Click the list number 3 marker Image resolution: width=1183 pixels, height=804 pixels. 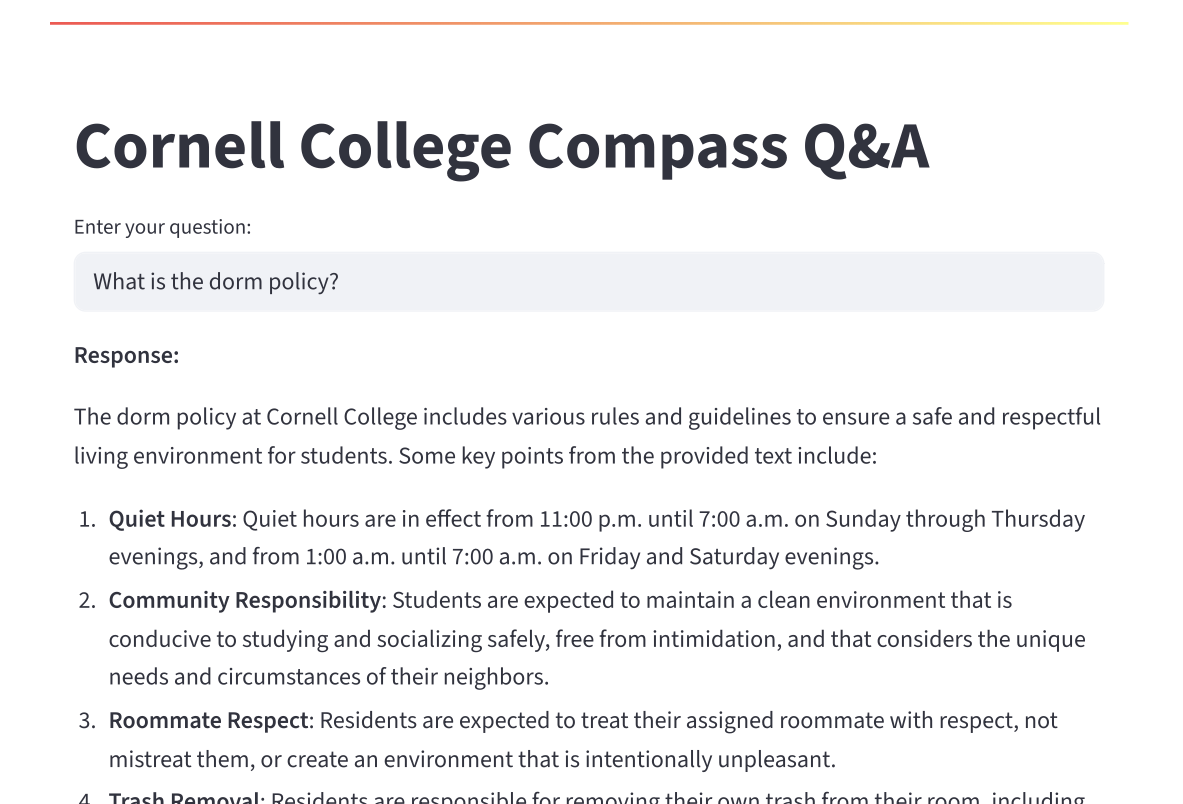88,720
